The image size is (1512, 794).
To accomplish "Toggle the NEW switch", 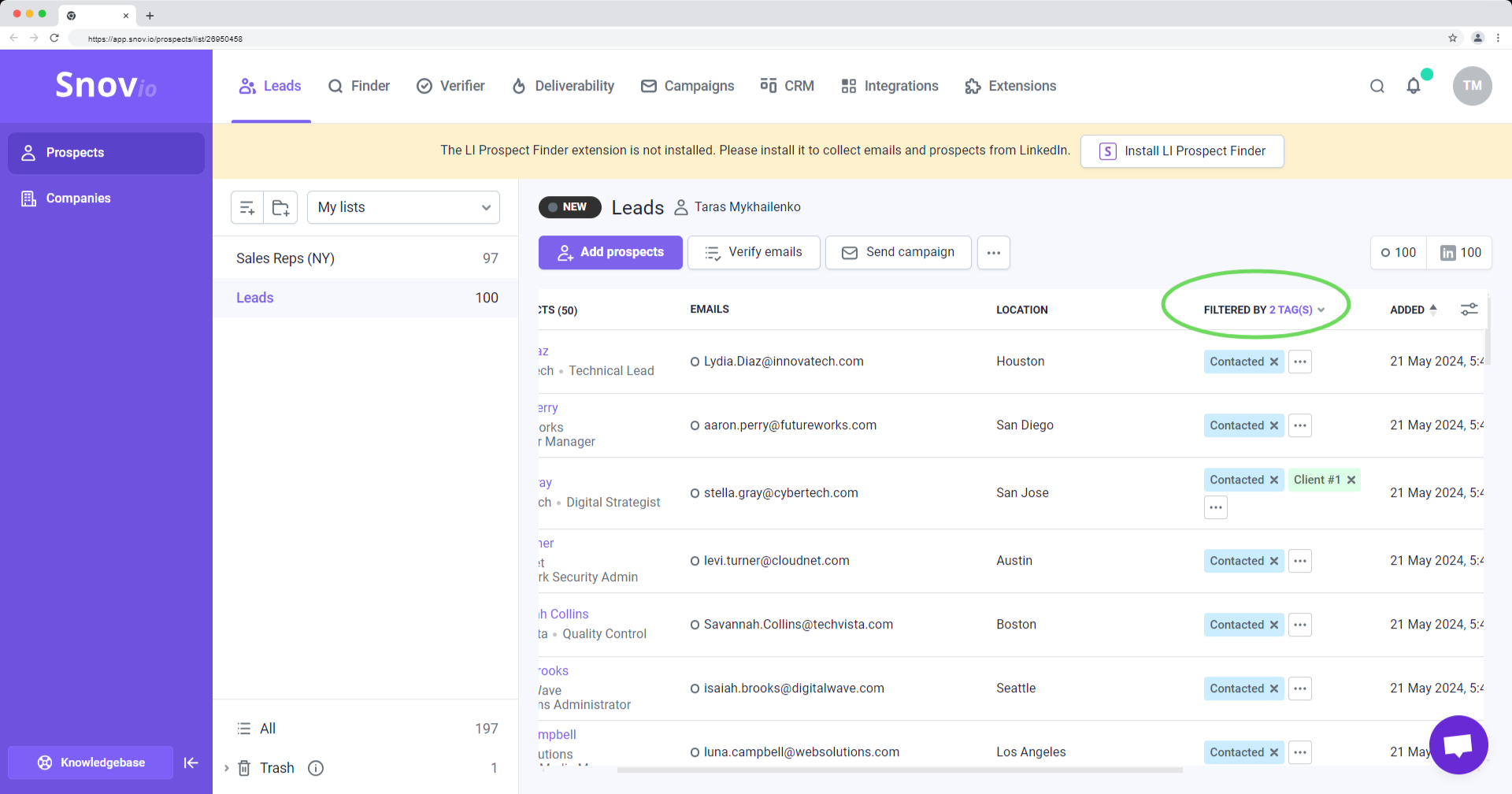I will [570, 207].
